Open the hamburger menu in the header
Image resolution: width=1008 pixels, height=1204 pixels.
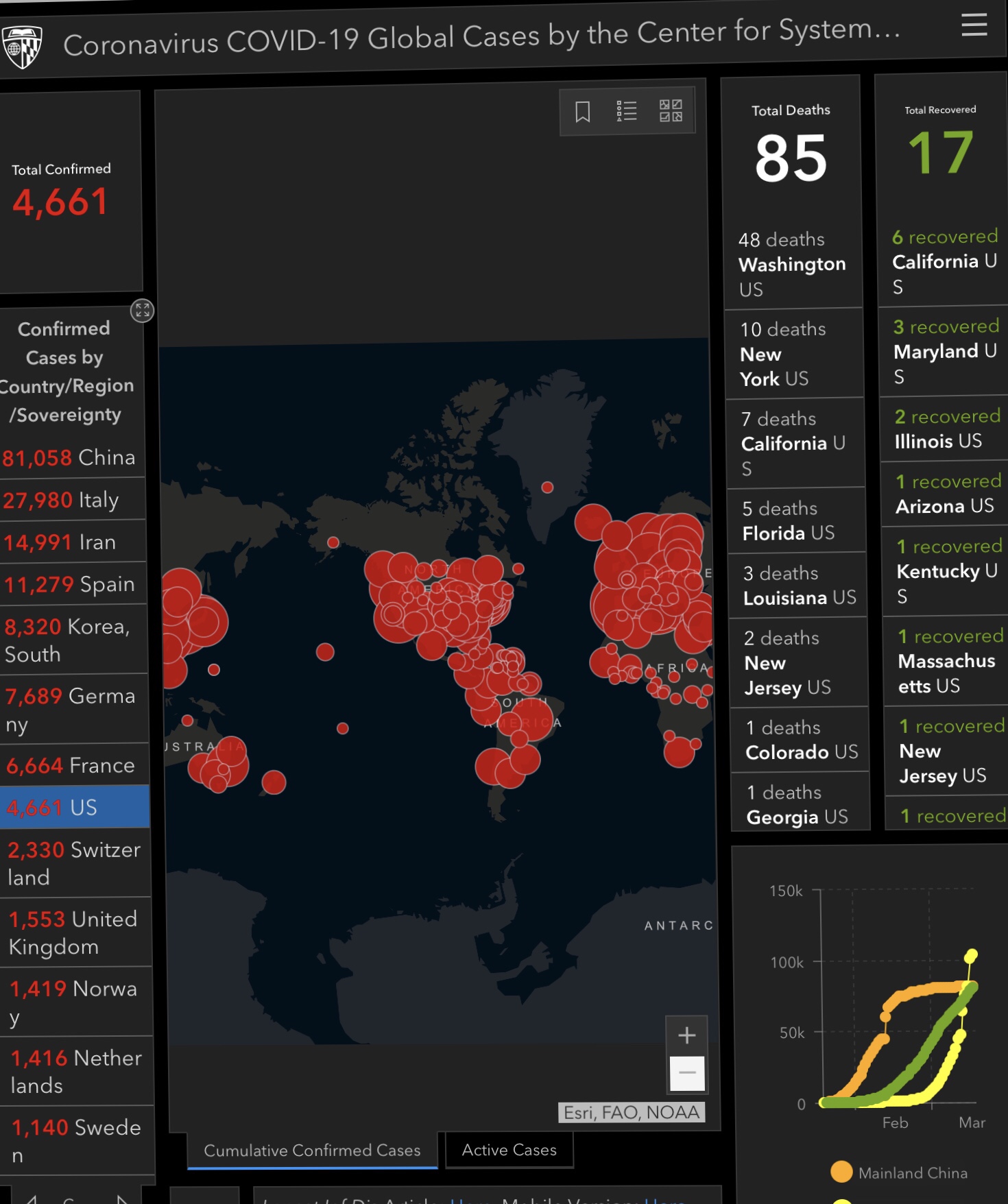pos(974,25)
